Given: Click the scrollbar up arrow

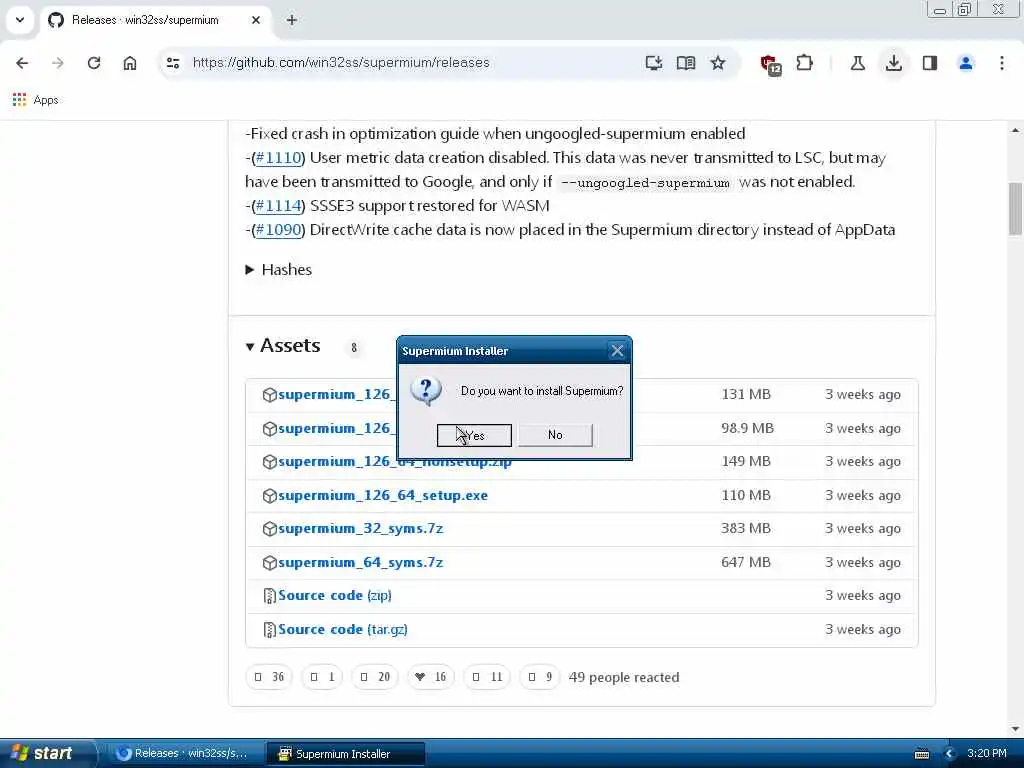Looking at the screenshot, I should [1015, 131].
